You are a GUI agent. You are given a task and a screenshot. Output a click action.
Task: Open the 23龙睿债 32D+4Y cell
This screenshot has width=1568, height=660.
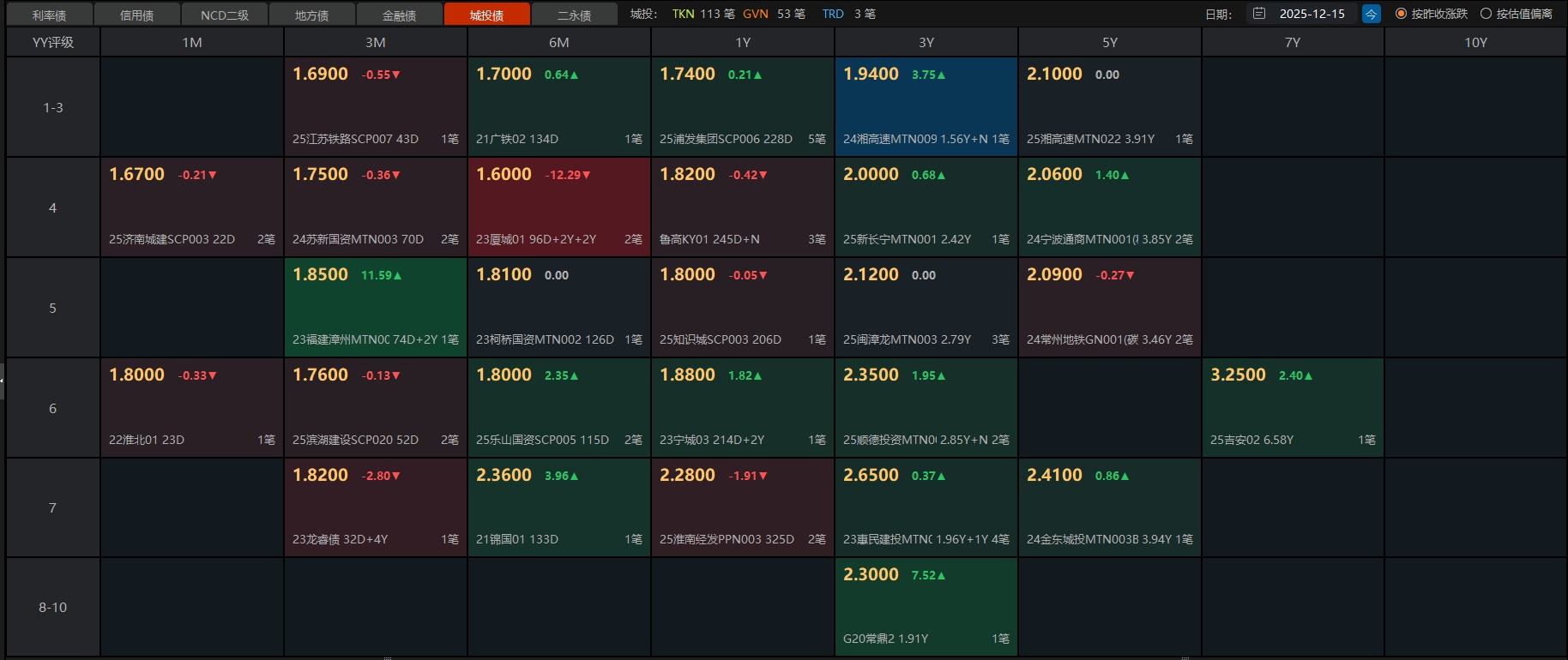[x=376, y=507]
